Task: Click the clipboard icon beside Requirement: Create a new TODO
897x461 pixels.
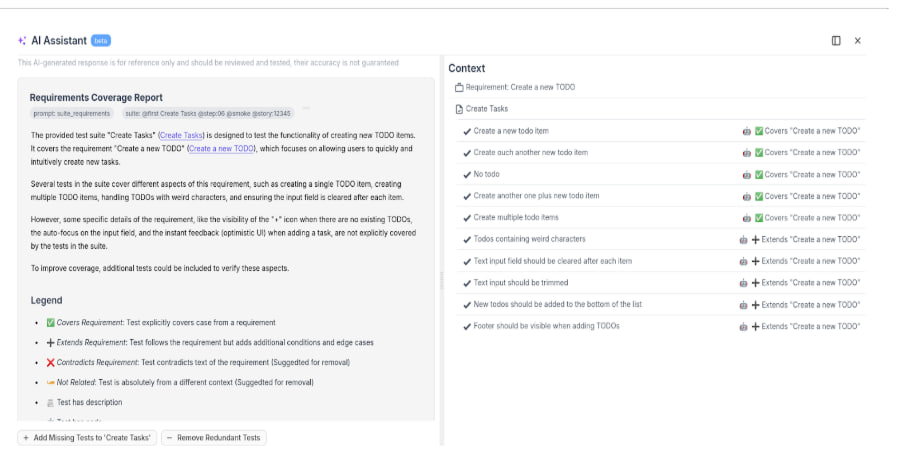Action: 459,88
